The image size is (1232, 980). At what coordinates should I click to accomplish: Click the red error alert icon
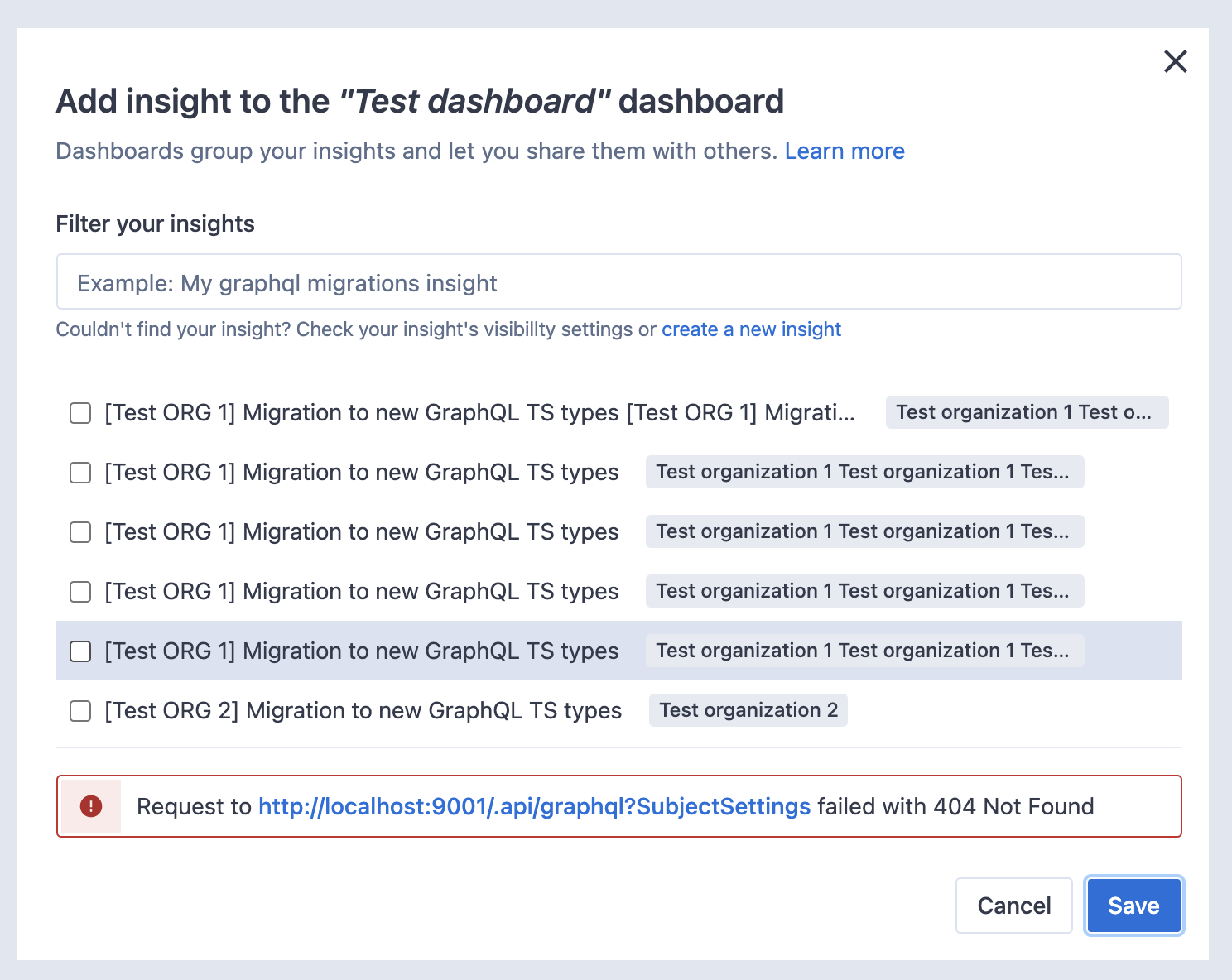tap(91, 806)
